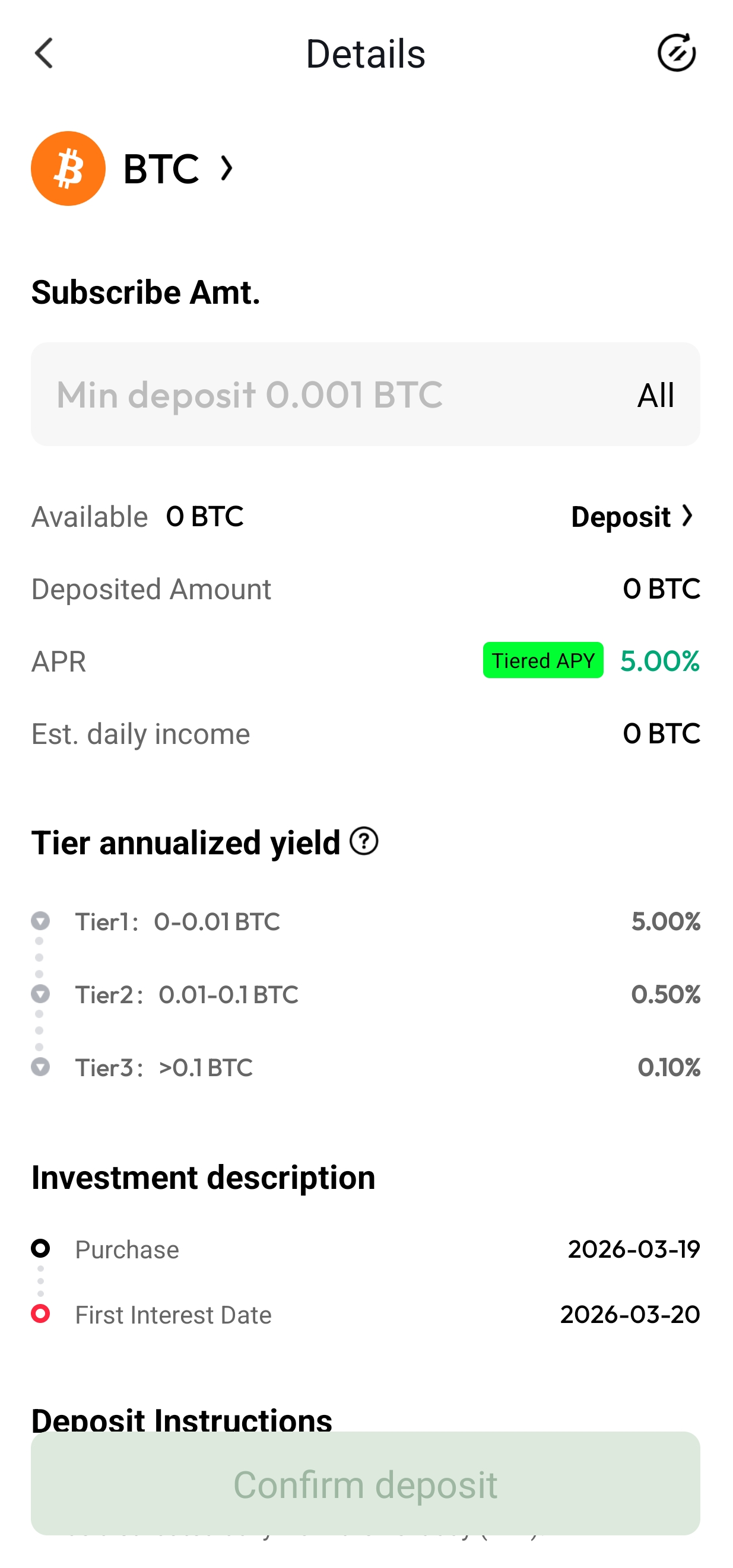The height and width of the screenshot is (1568, 733).
Task: Select the Tier1 0-0.01 BTC row
Action: (365, 921)
